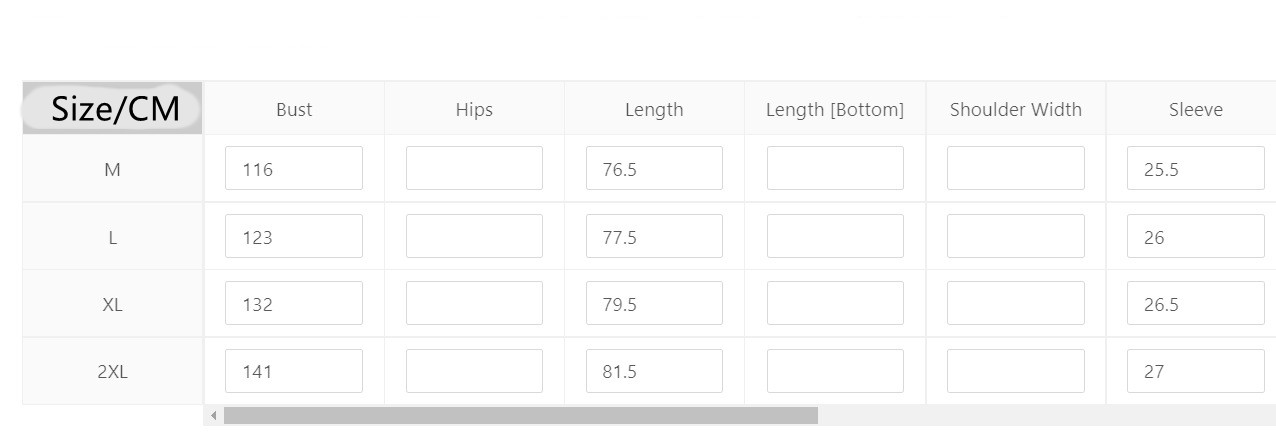
Task: Focus the Bust field showing 141
Action: click(293, 371)
